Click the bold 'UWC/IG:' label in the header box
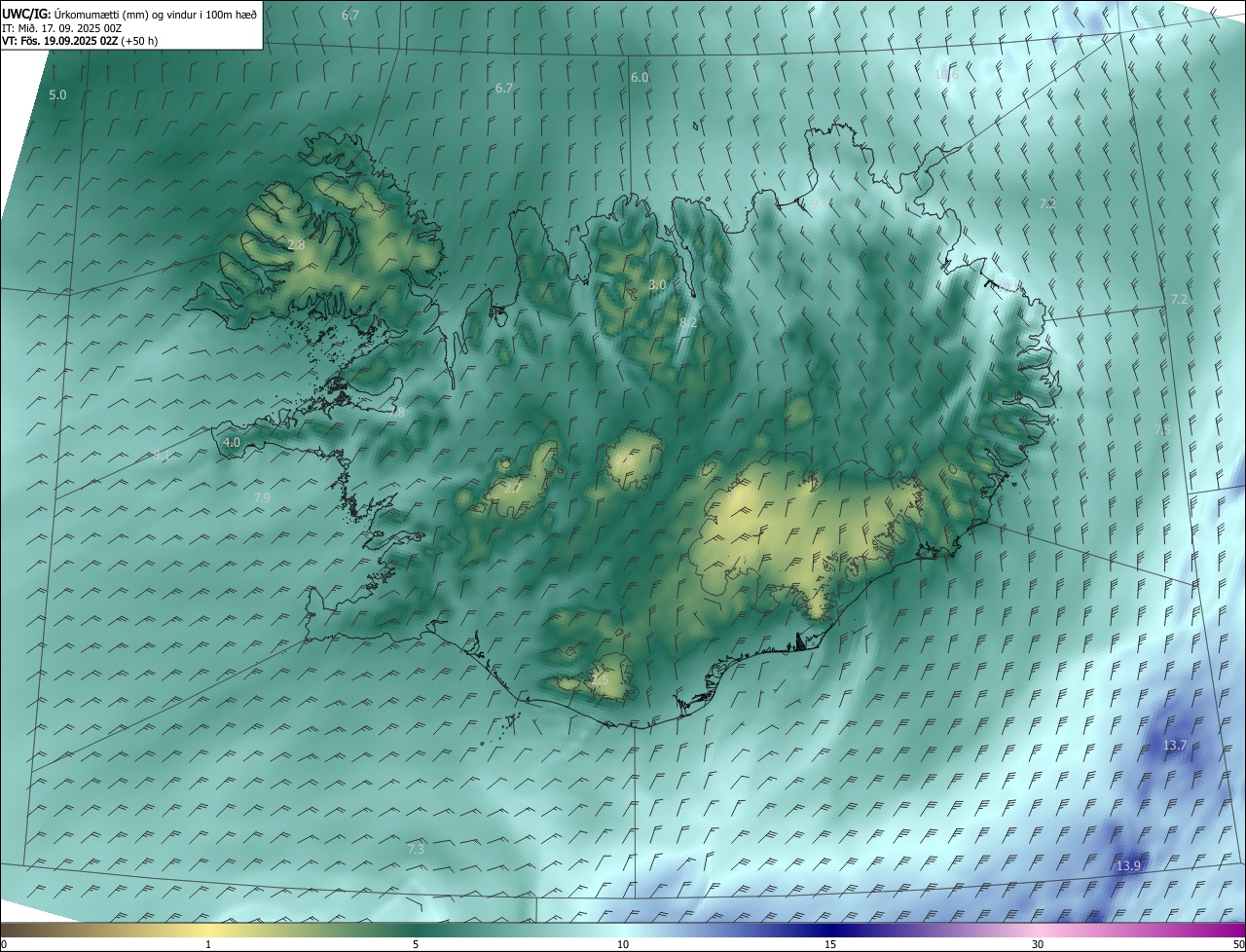 click(x=26, y=15)
